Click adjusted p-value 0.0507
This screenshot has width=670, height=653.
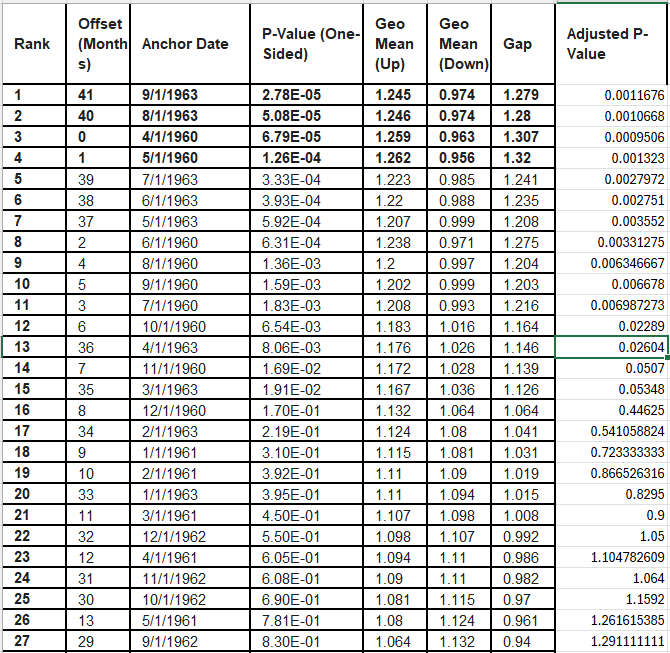click(x=611, y=368)
